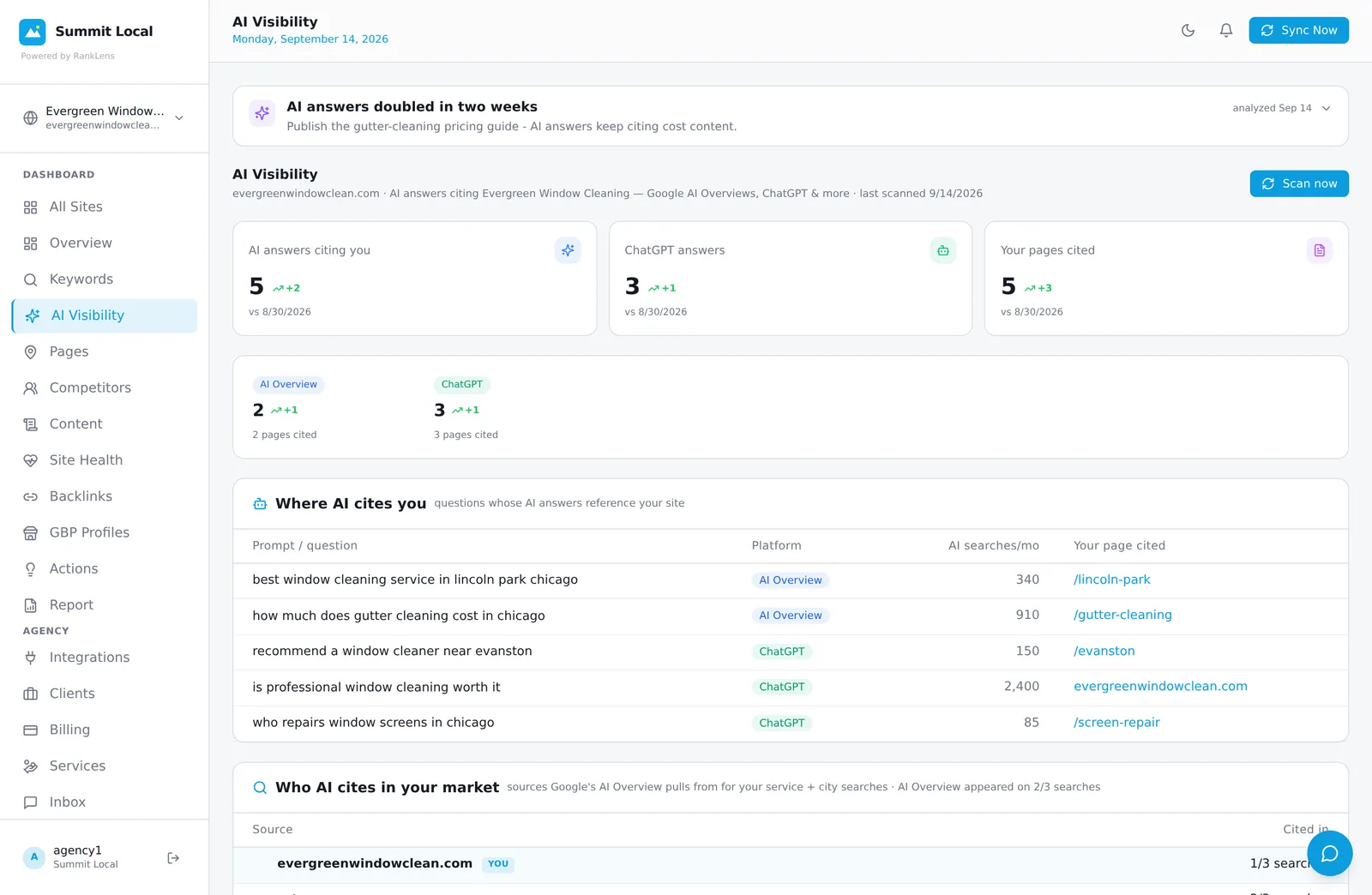1372x895 pixels.
Task: Click the Summit Local logo icon
Action: [x=33, y=32]
